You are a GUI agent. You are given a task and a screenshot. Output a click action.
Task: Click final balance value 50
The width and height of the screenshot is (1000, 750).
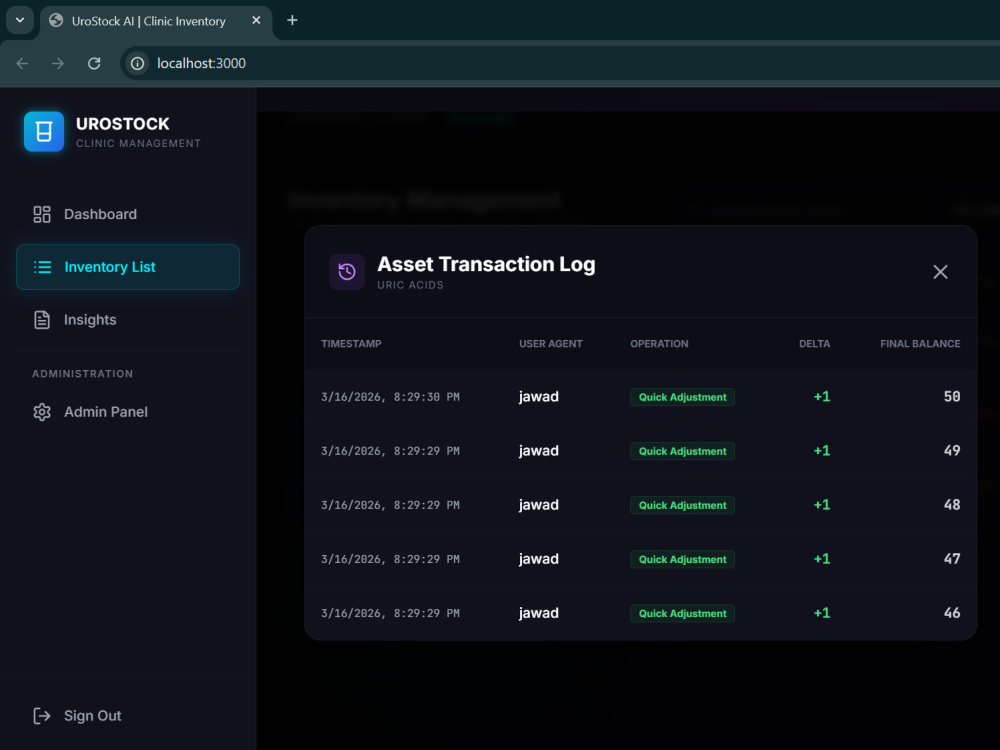[x=952, y=397]
